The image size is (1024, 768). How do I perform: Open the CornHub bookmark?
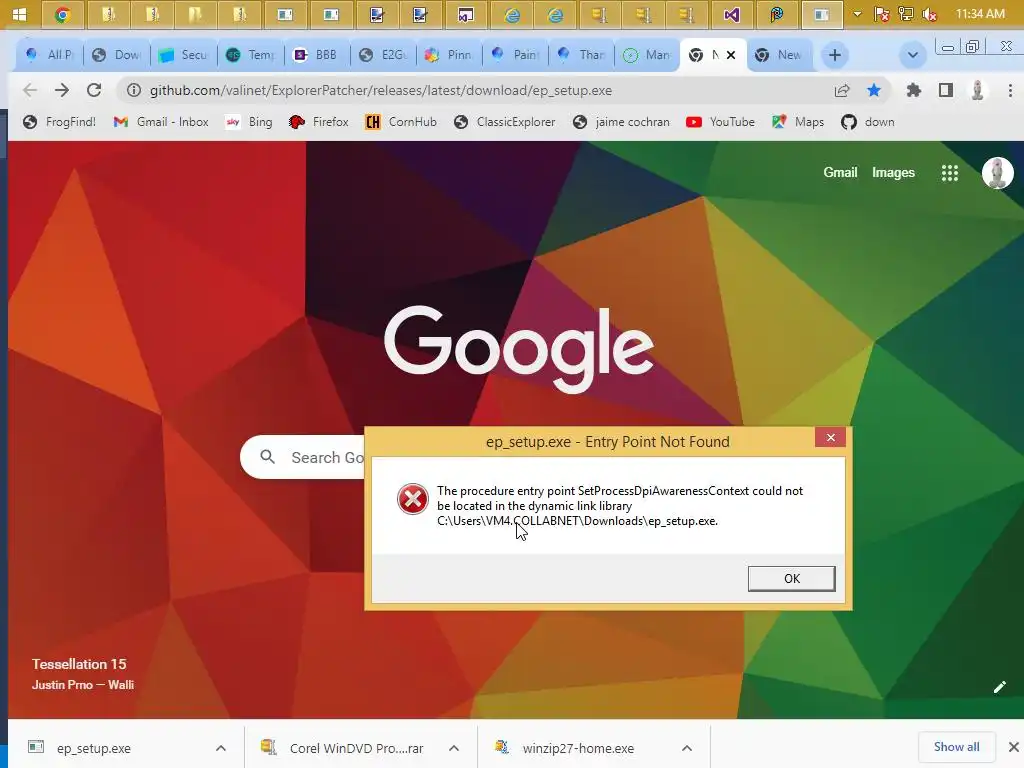401,122
